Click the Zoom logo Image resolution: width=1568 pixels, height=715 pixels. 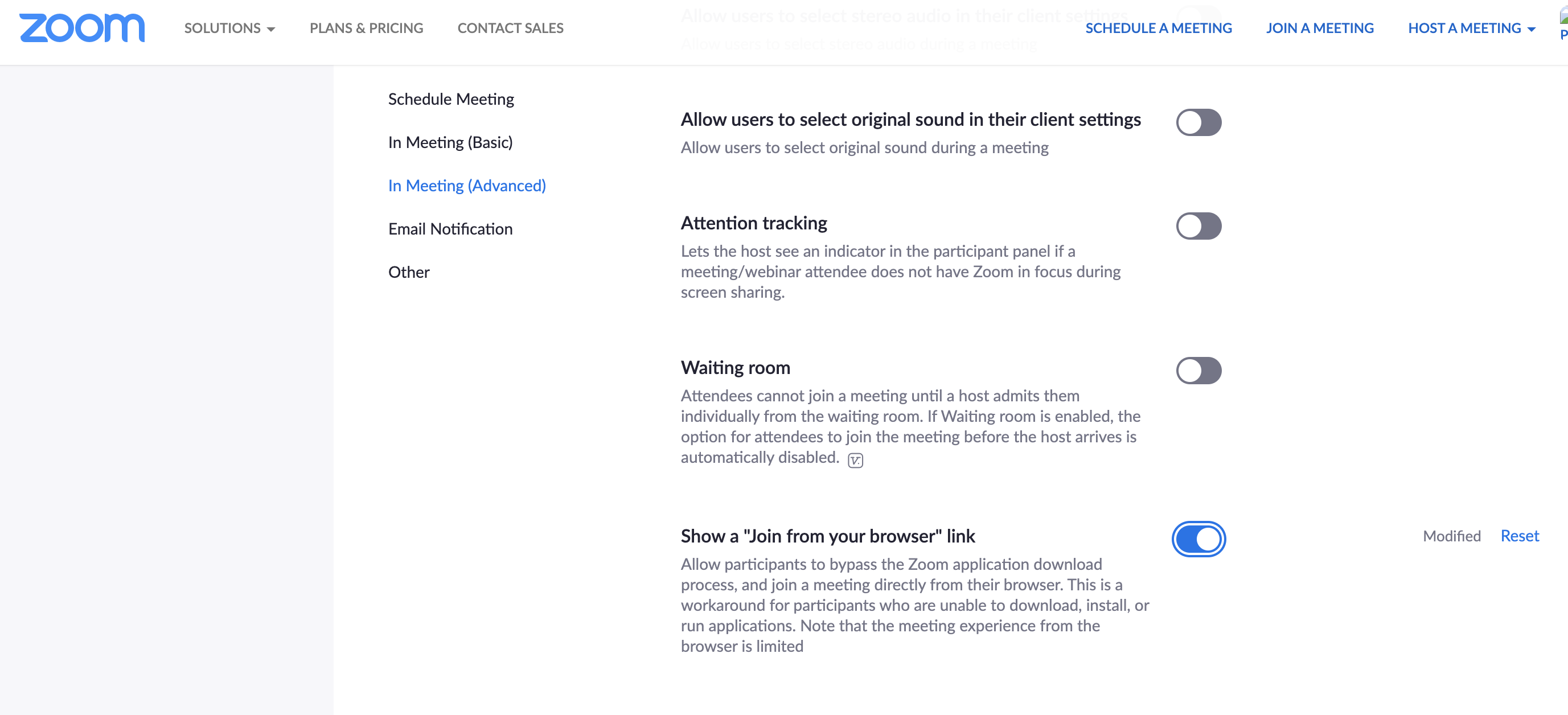click(82, 28)
